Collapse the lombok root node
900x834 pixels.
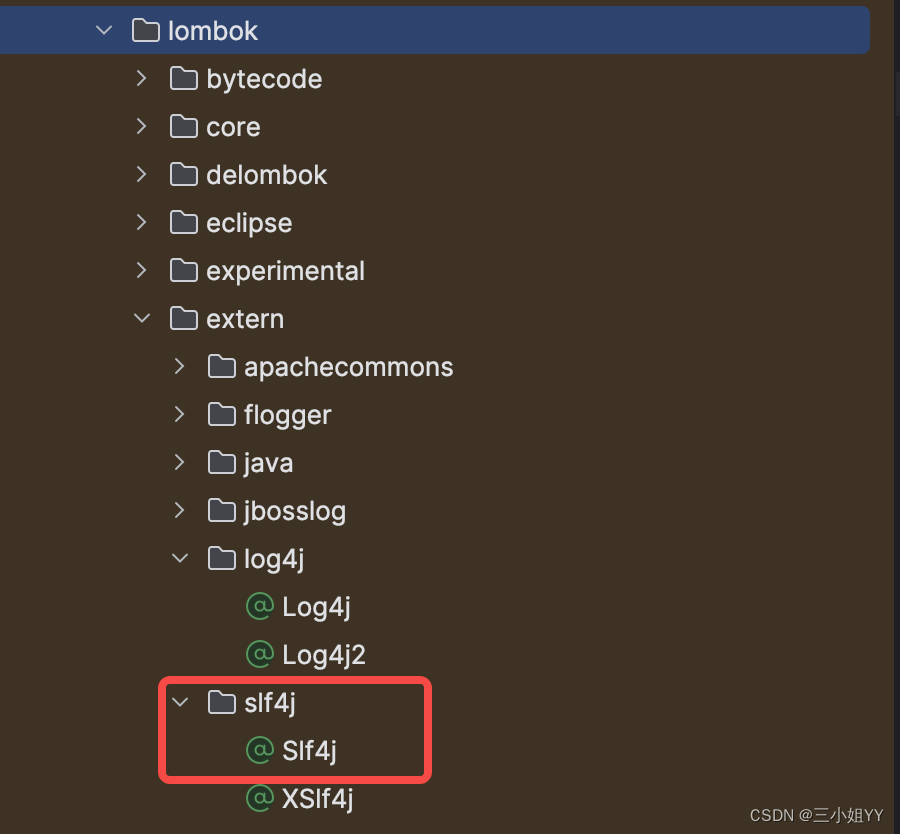point(103,30)
